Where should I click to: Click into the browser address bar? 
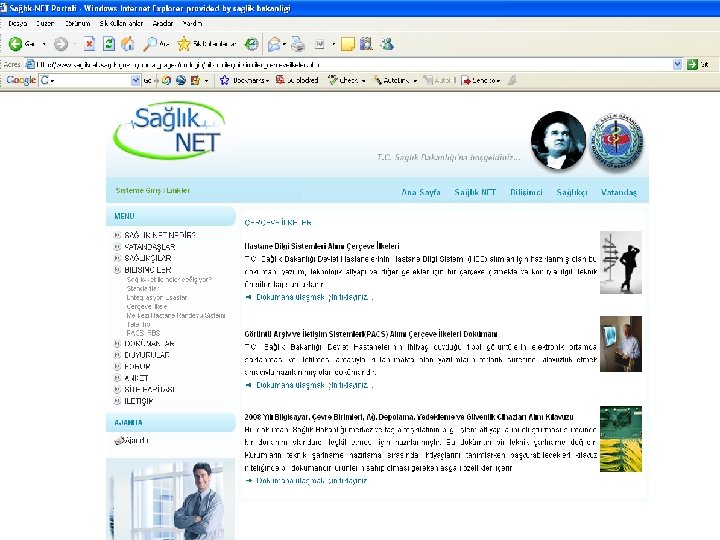click(349, 65)
